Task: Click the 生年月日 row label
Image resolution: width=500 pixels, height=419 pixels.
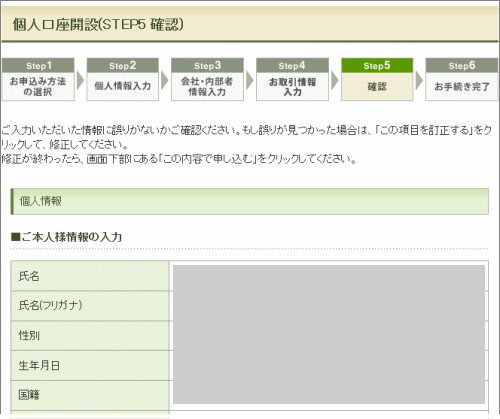Action: (90, 365)
